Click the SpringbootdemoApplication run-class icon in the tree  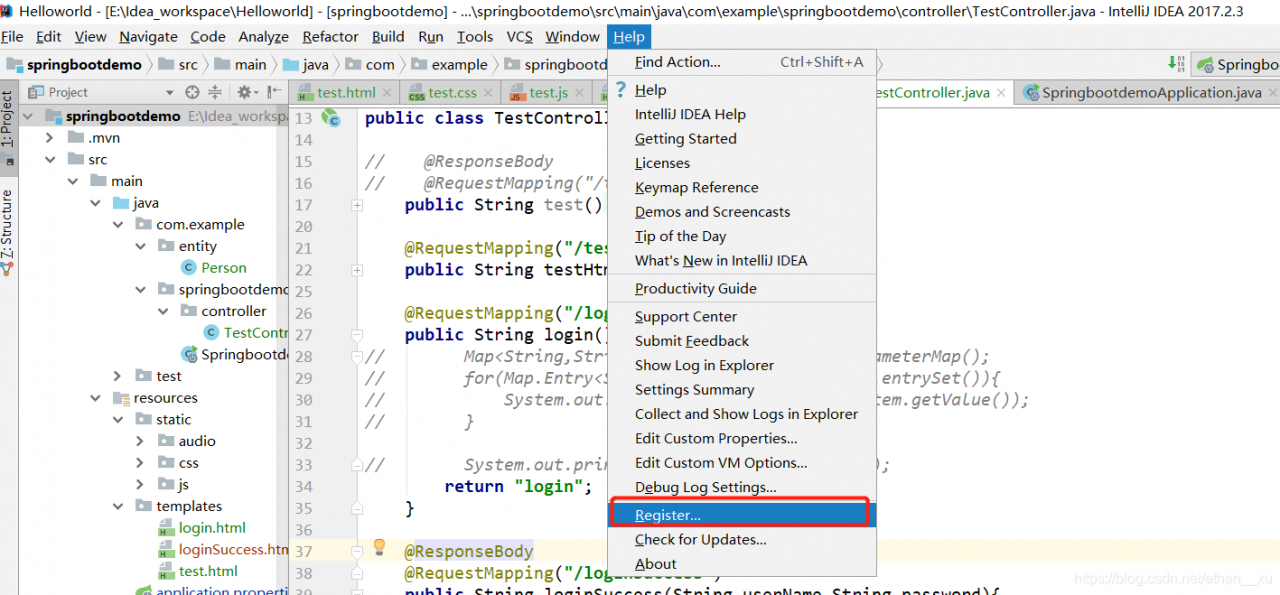tap(189, 354)
